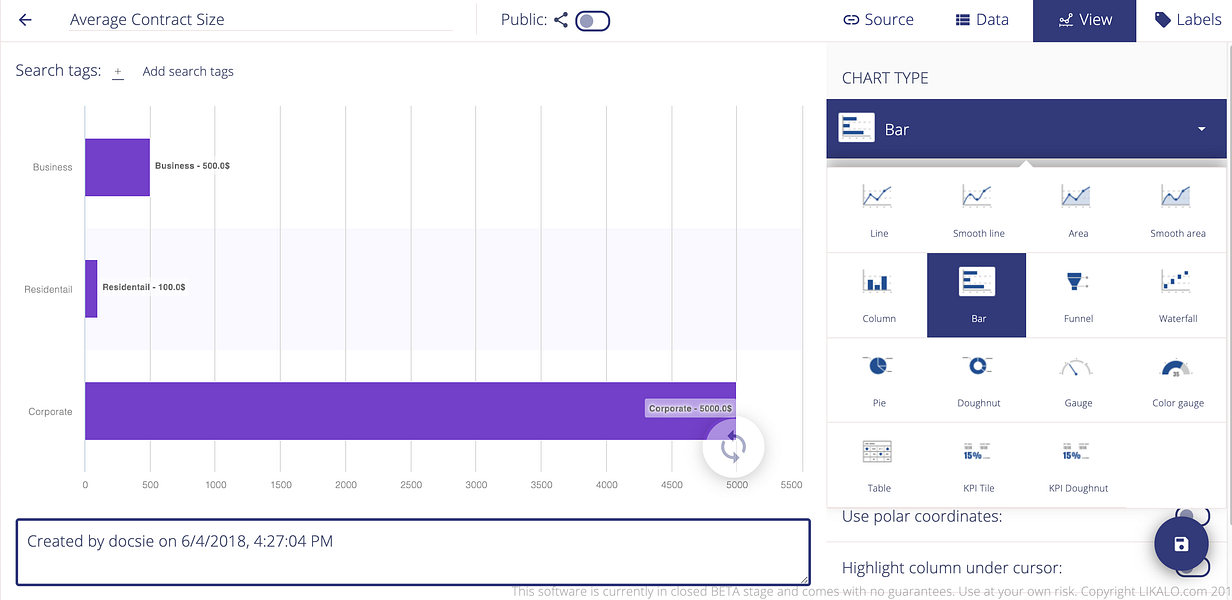
Task: Select the KPI Tile type
Action: coord(978,465)
